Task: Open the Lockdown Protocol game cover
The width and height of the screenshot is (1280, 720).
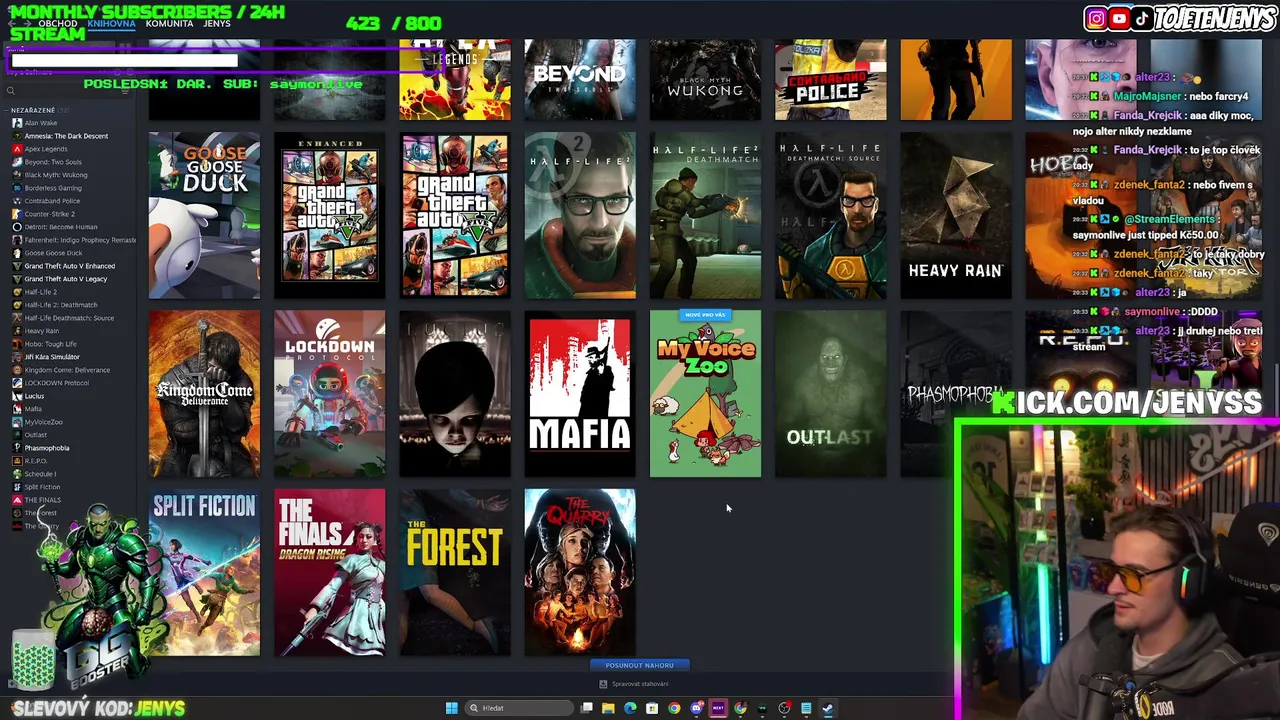Action: pos(330,394)
